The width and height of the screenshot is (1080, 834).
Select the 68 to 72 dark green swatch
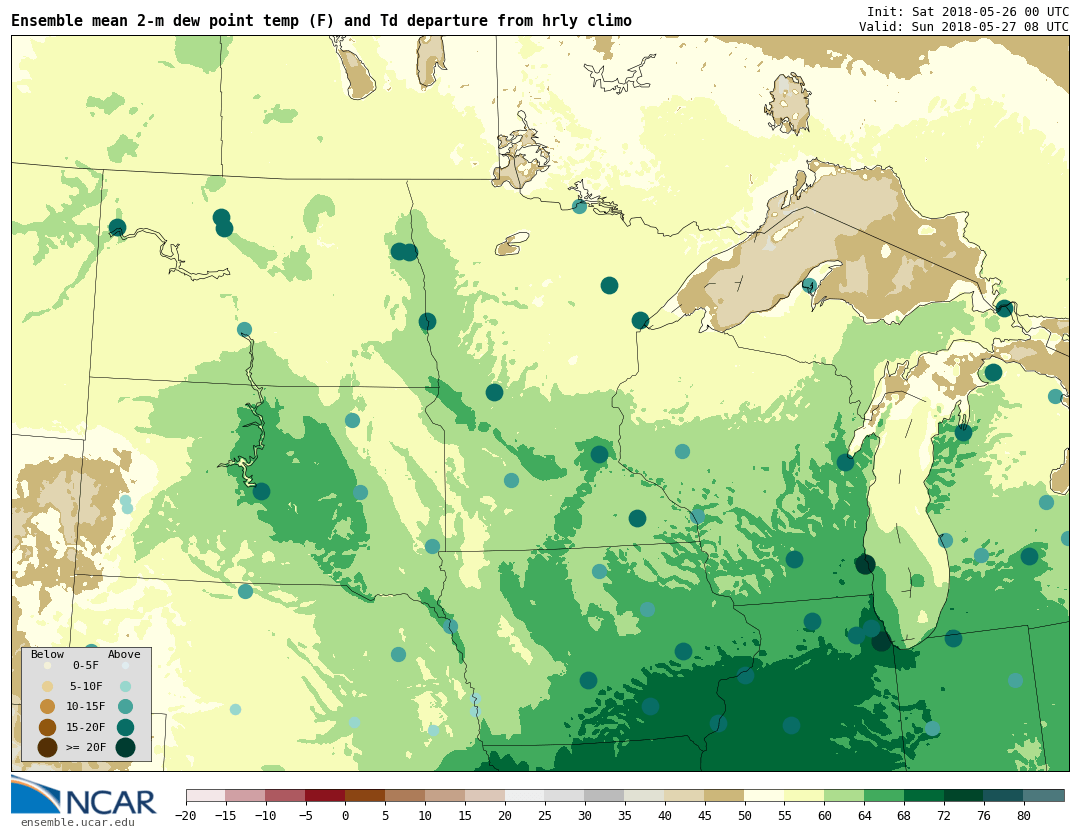(x=924, y=796)
